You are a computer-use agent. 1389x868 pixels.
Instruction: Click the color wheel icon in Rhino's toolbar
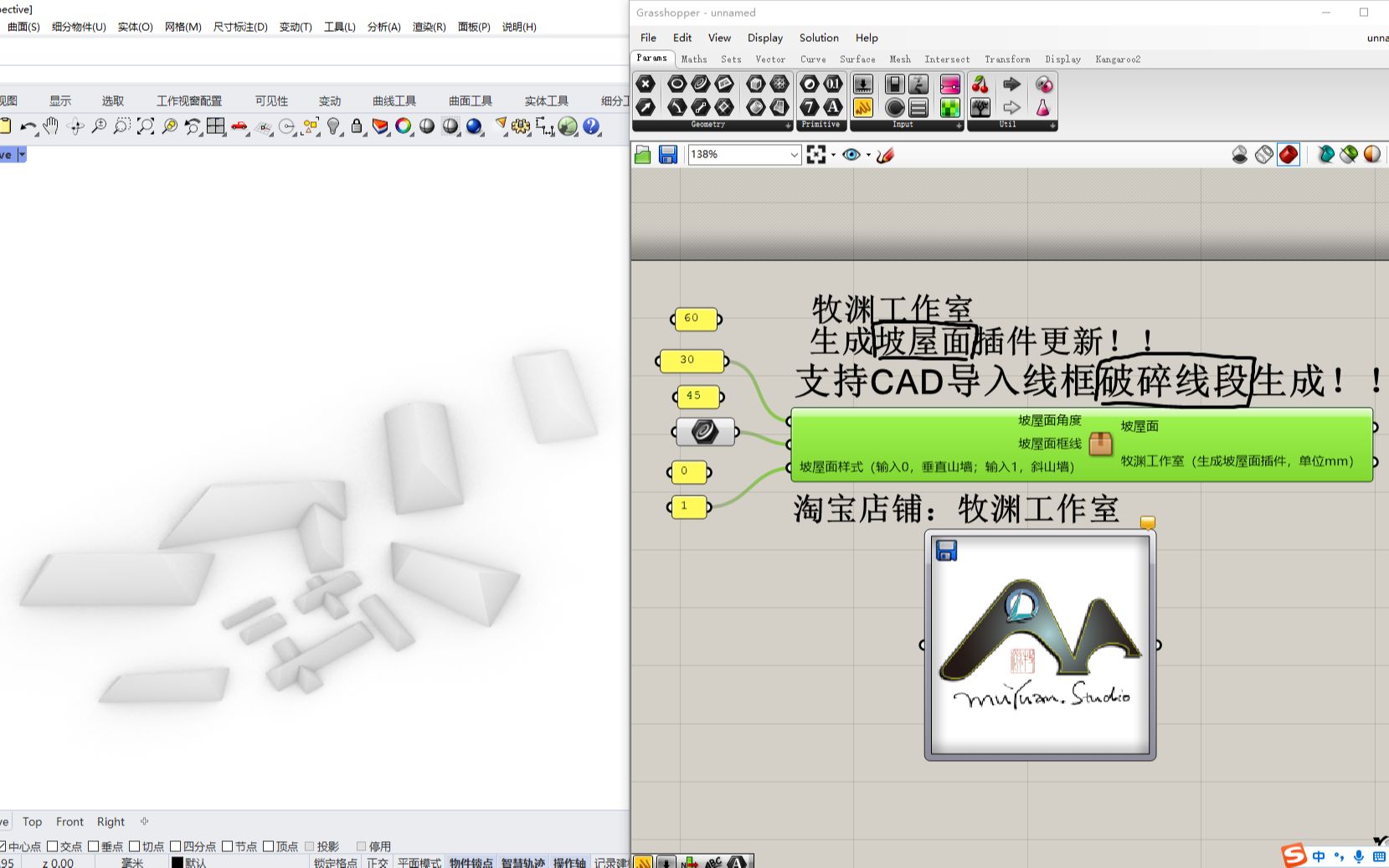pos(404,126)
